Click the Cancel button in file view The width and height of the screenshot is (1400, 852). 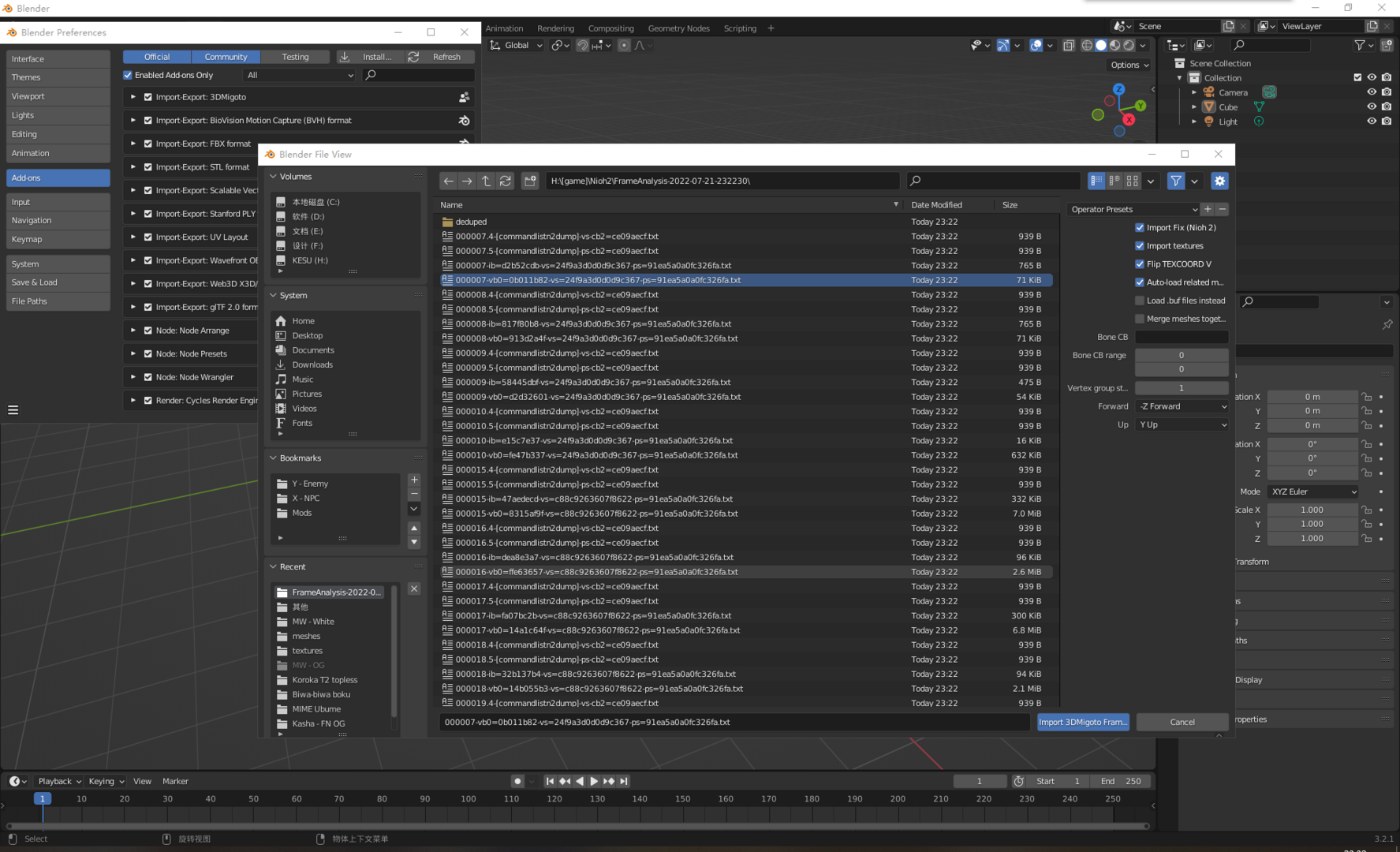(x=1182, y=722)
